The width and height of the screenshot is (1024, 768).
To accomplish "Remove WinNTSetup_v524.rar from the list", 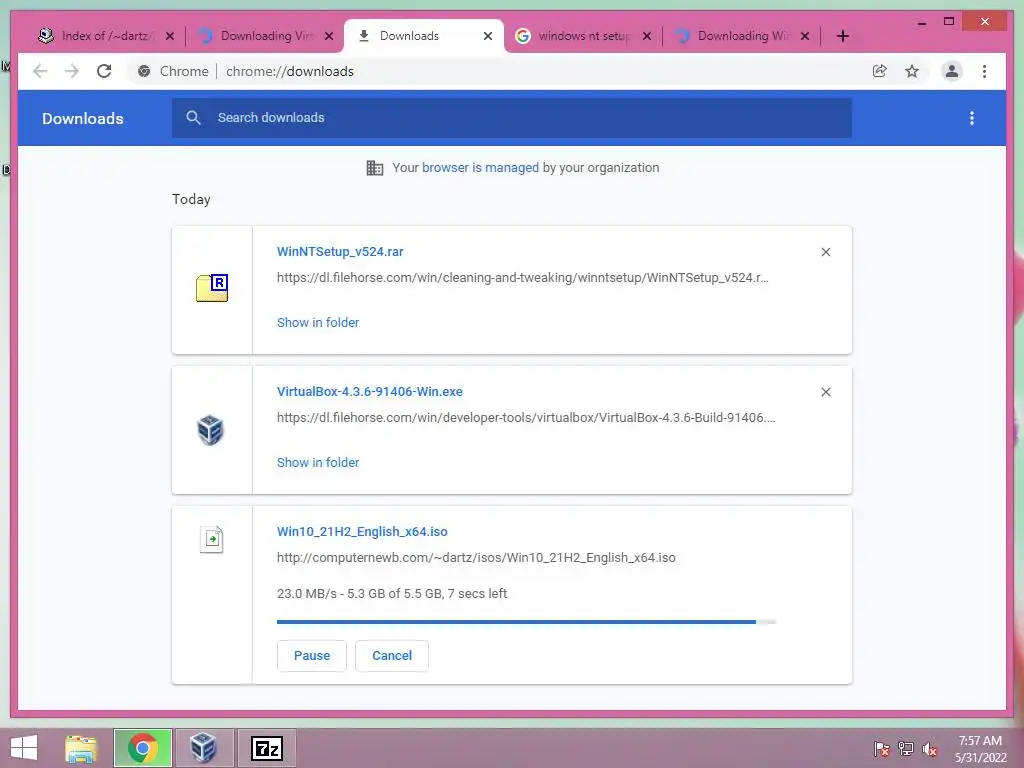I will click(825, 252).
